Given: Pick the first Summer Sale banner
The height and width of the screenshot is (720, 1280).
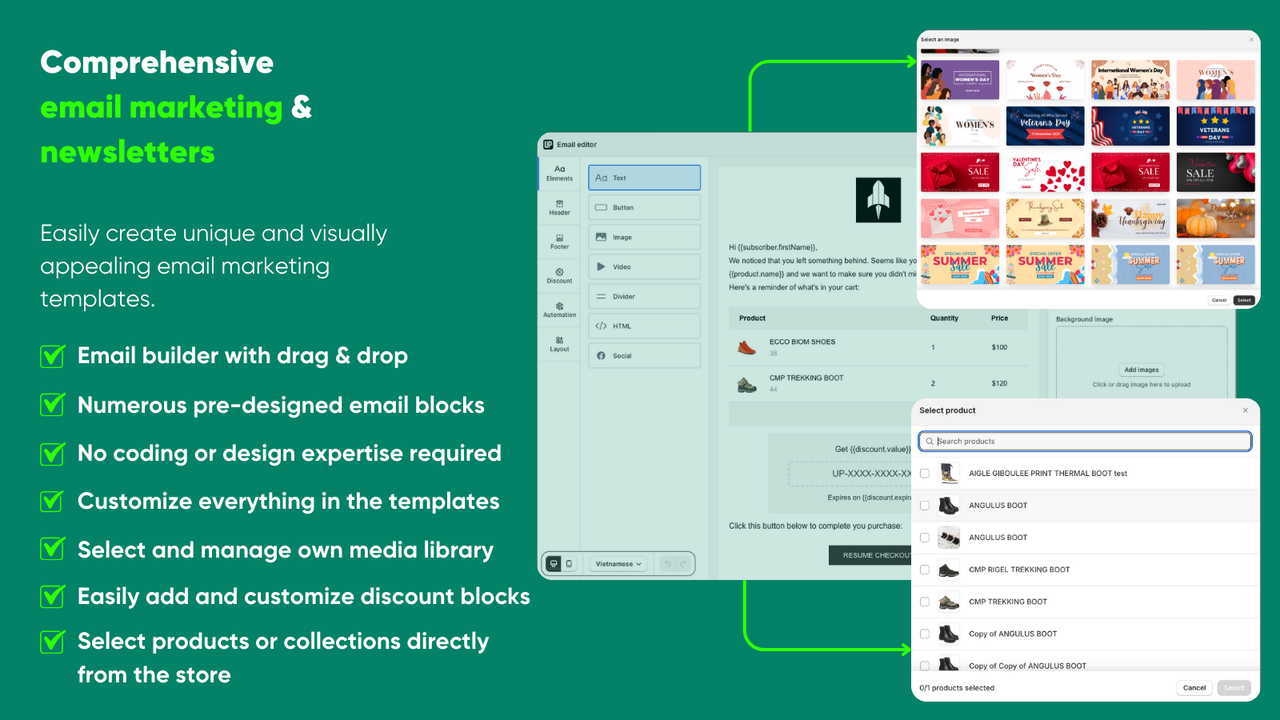Looking at the screenshot, I should (x=960, y=265).
